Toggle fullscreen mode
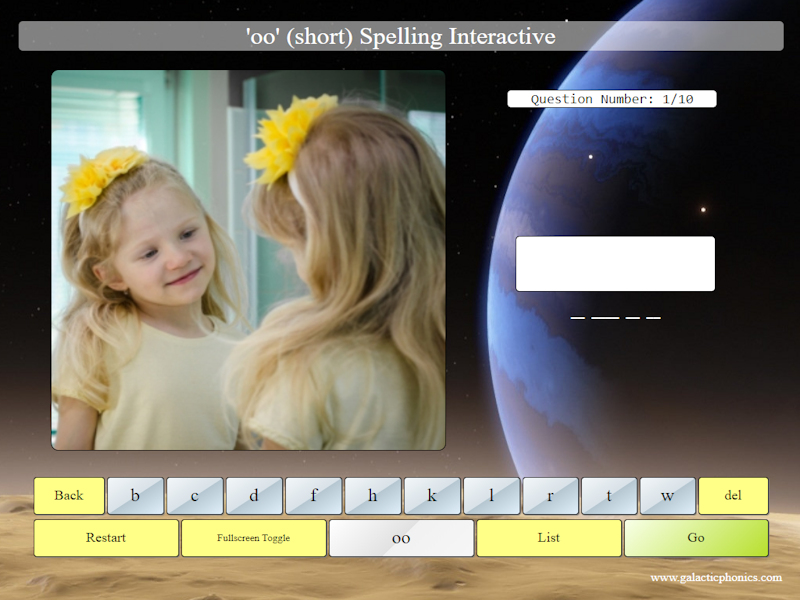The height and width of the screenshot is (600, 800). pos(253,538)
